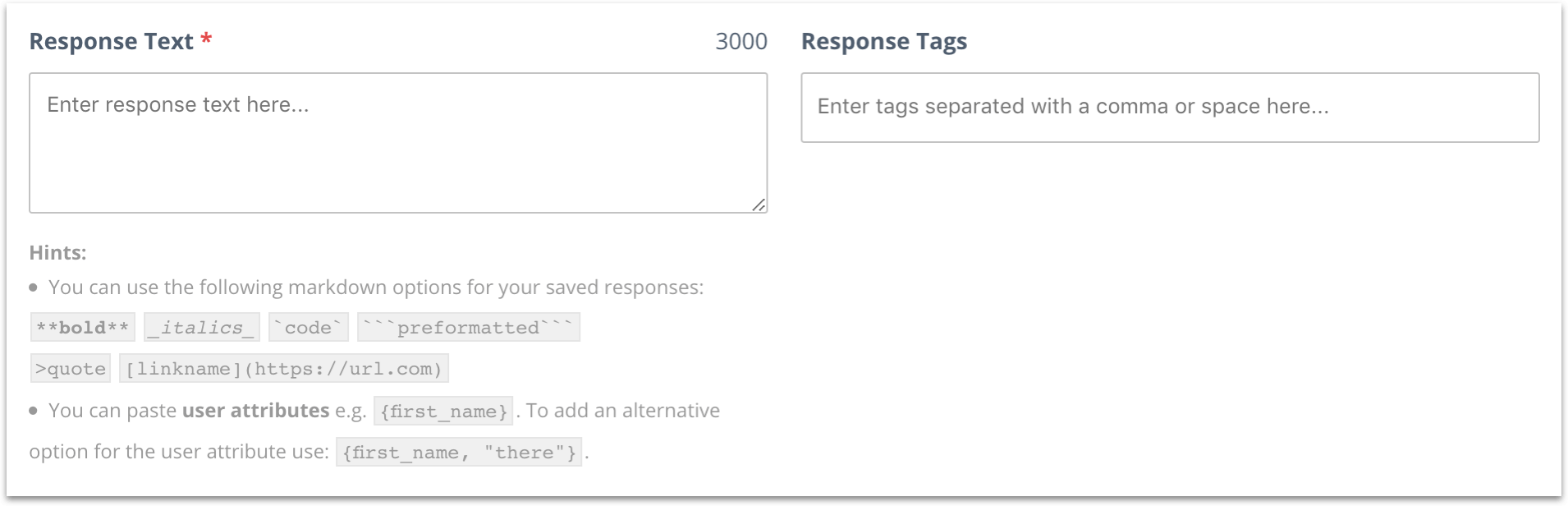
Task: Click the textarea resize handle corner
Action: 759,205
